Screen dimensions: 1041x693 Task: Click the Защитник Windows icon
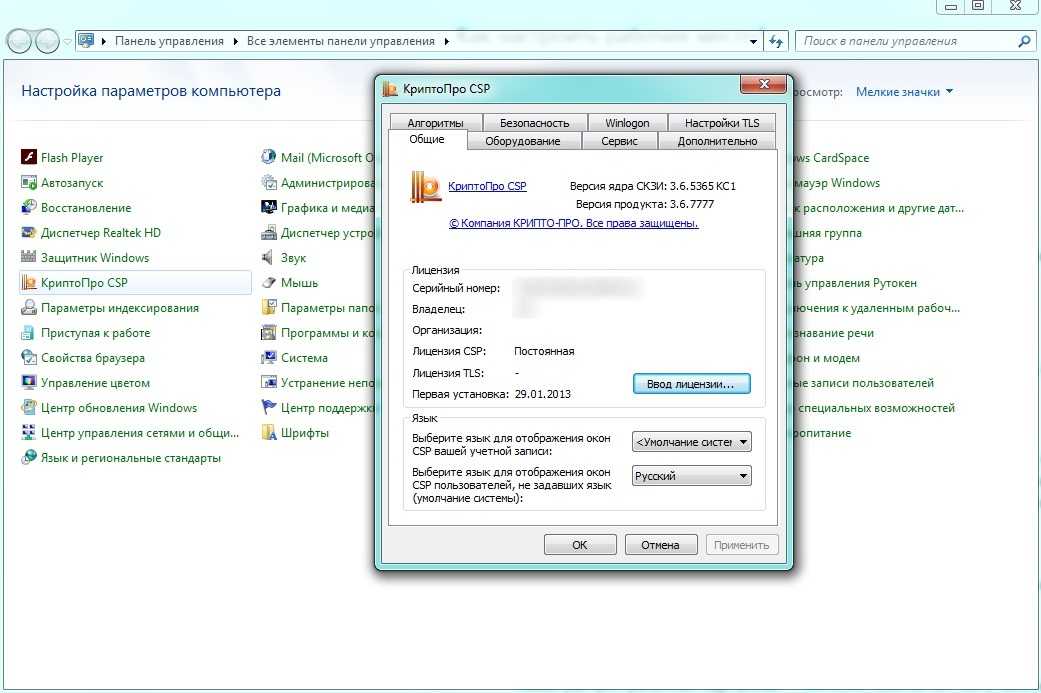pos(29,258)
